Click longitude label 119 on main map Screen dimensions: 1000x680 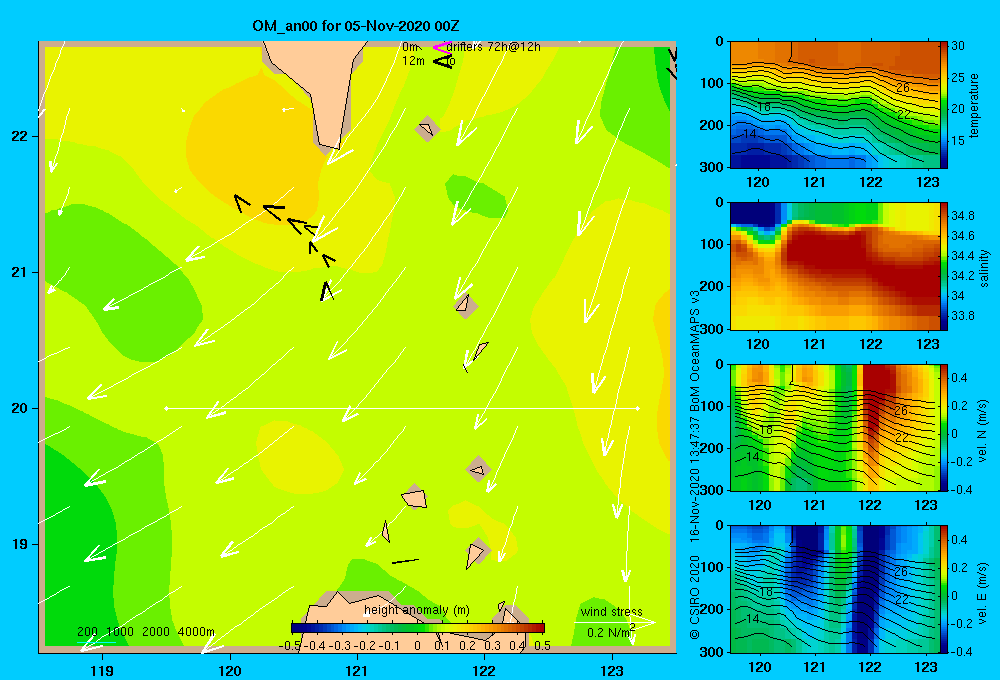click(x=102, y=670)
